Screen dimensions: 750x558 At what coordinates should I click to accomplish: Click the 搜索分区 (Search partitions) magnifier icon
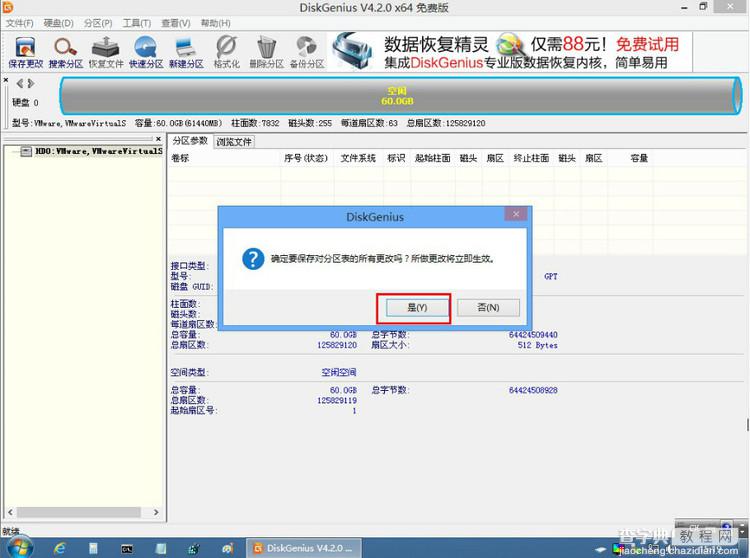pos(66,52)
